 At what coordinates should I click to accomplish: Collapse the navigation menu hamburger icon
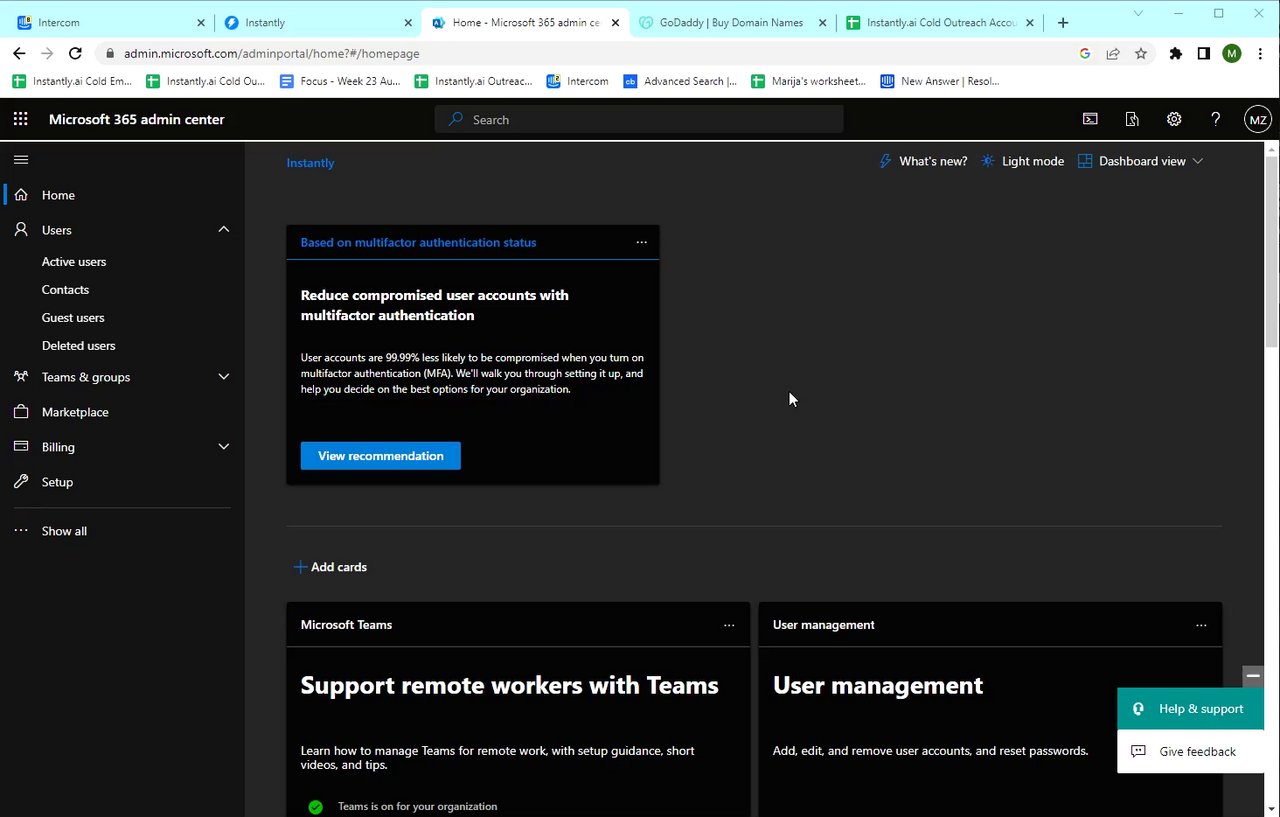coord(21,159)
